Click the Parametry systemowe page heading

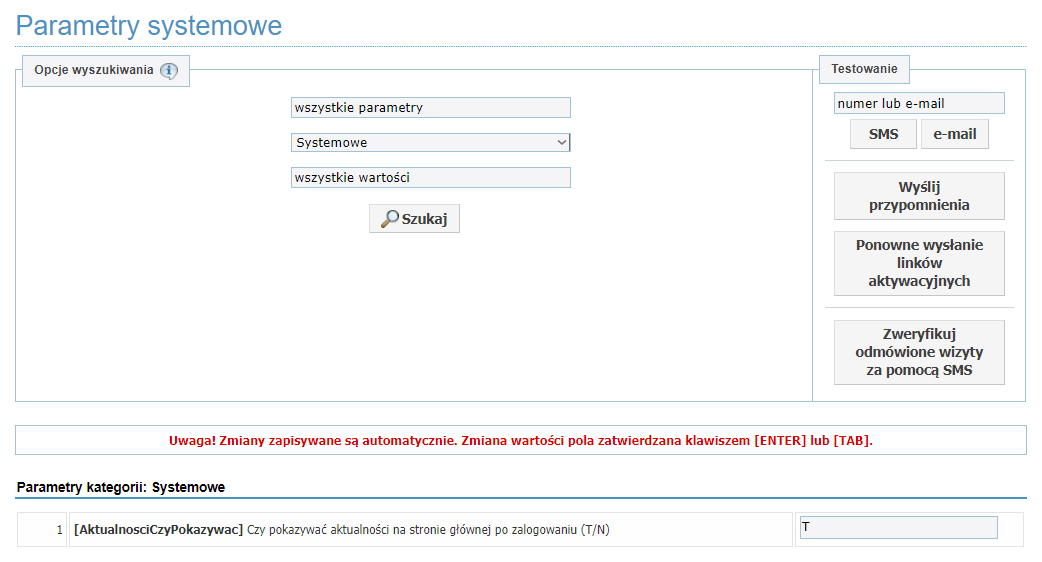pos(149,26)
